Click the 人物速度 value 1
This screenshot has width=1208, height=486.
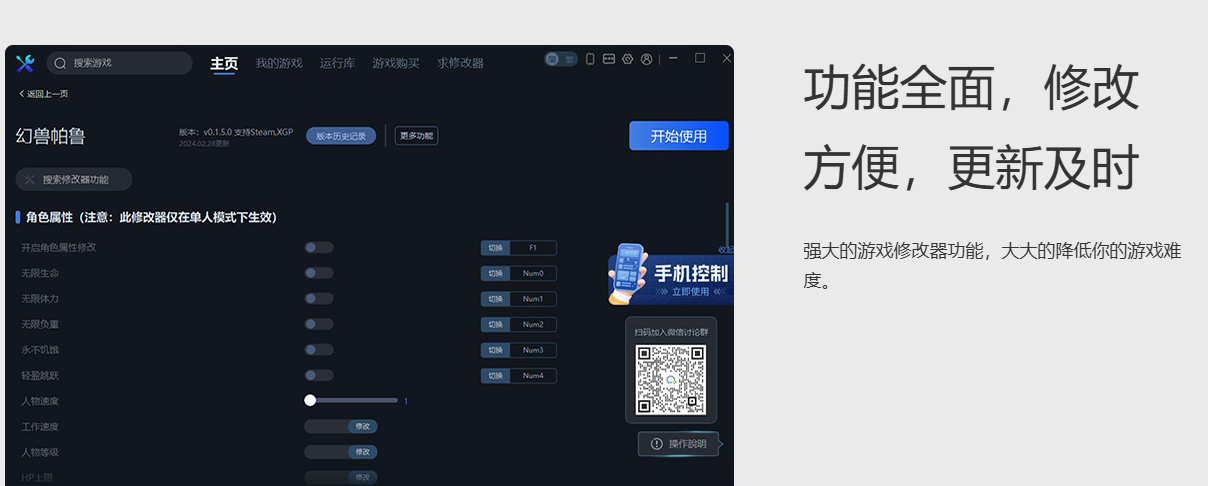pyautogui.click(x=406, y=401)
